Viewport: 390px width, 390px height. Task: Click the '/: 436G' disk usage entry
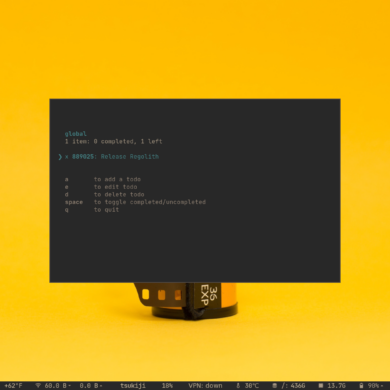tap(293, 386)
